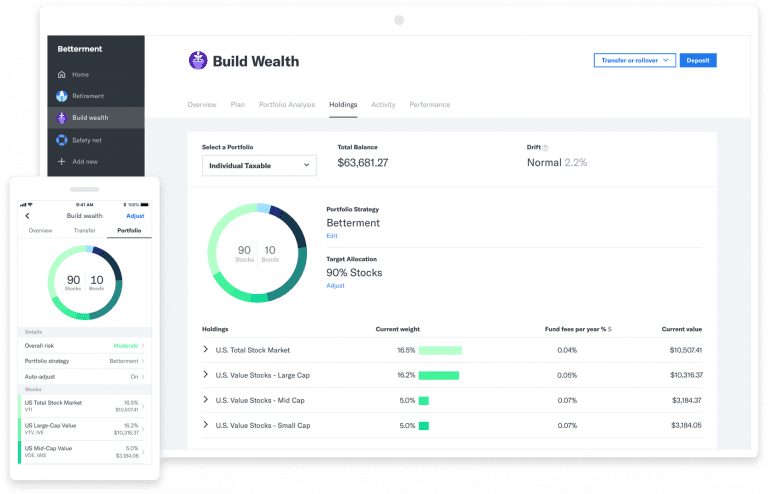This screenshot has height=494, width=768.
Task: Click the Retirement goal icon in sidebar
Action: click(62, 96)
